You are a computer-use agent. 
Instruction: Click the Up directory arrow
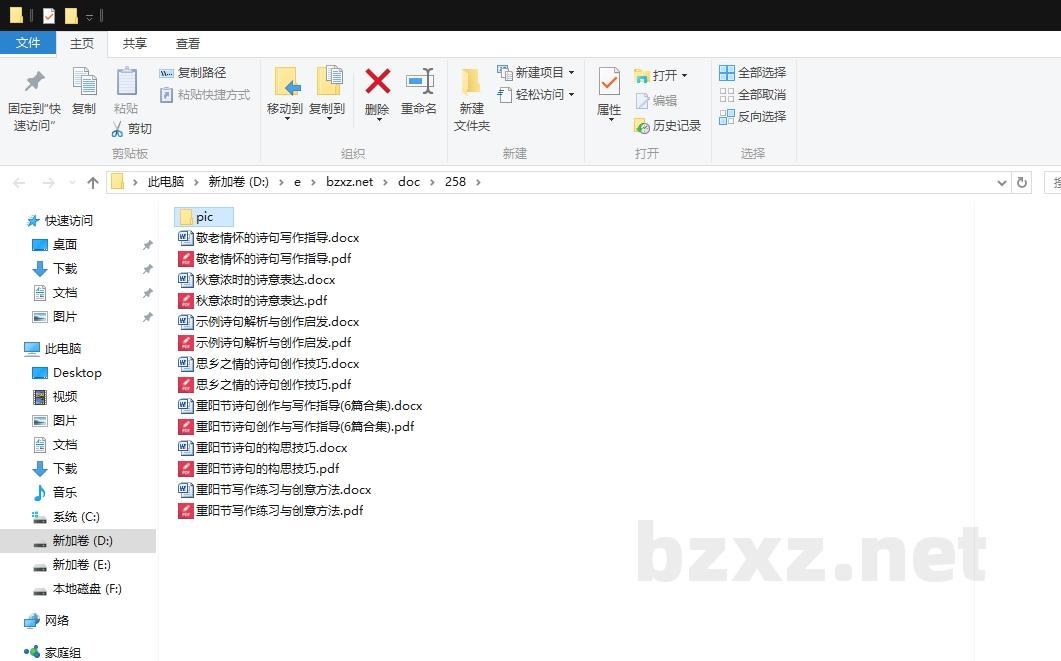coord(93,182)
